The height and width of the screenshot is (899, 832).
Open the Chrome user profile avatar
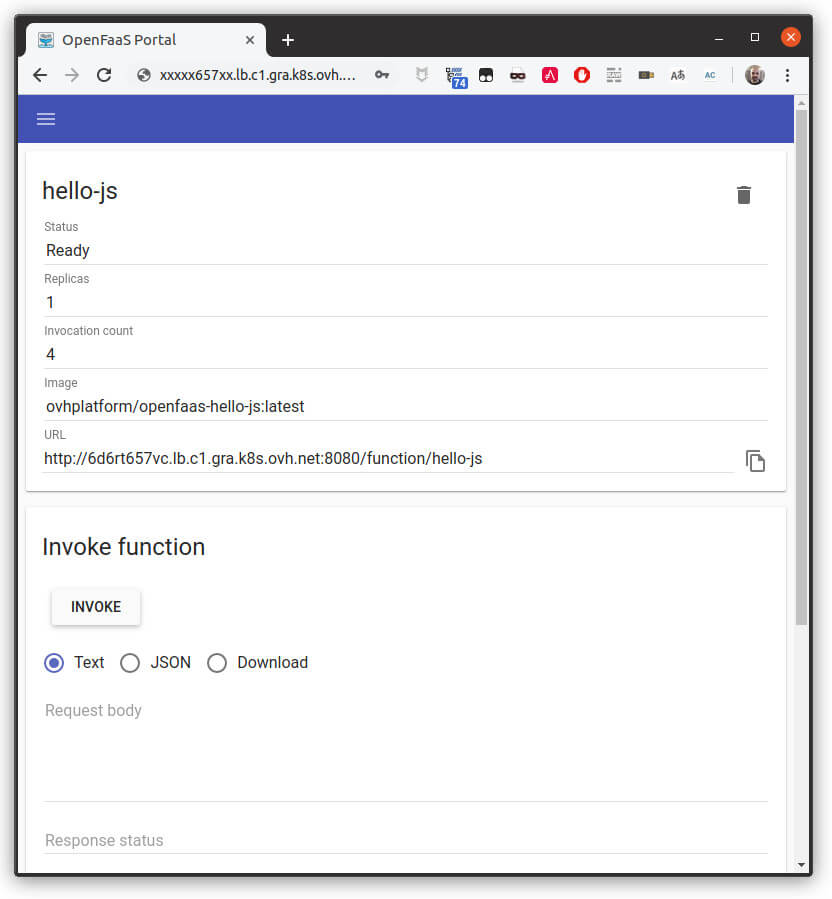754,75
